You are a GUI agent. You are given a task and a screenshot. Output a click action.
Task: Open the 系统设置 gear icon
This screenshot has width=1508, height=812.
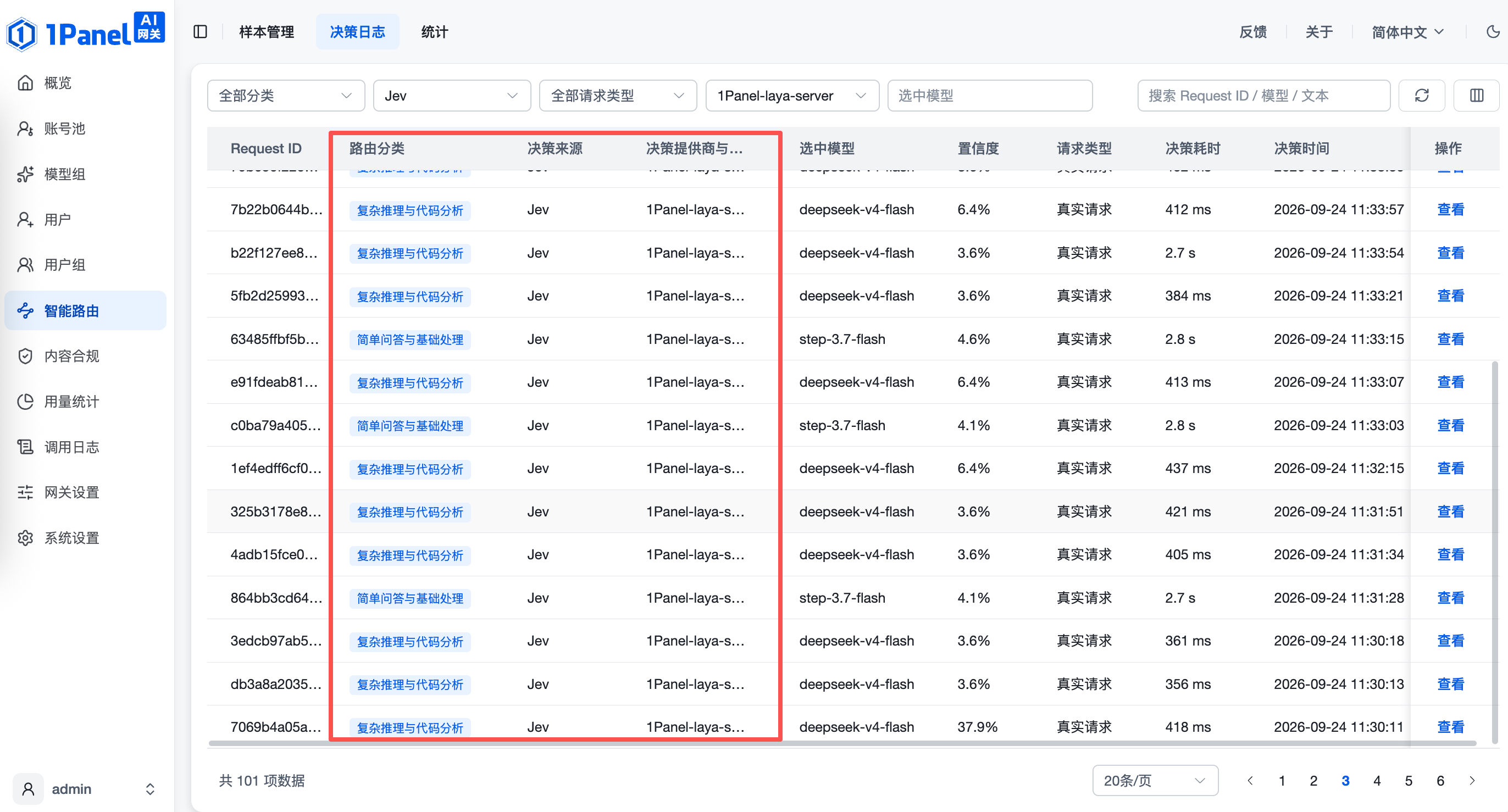[x=25, y=538]
